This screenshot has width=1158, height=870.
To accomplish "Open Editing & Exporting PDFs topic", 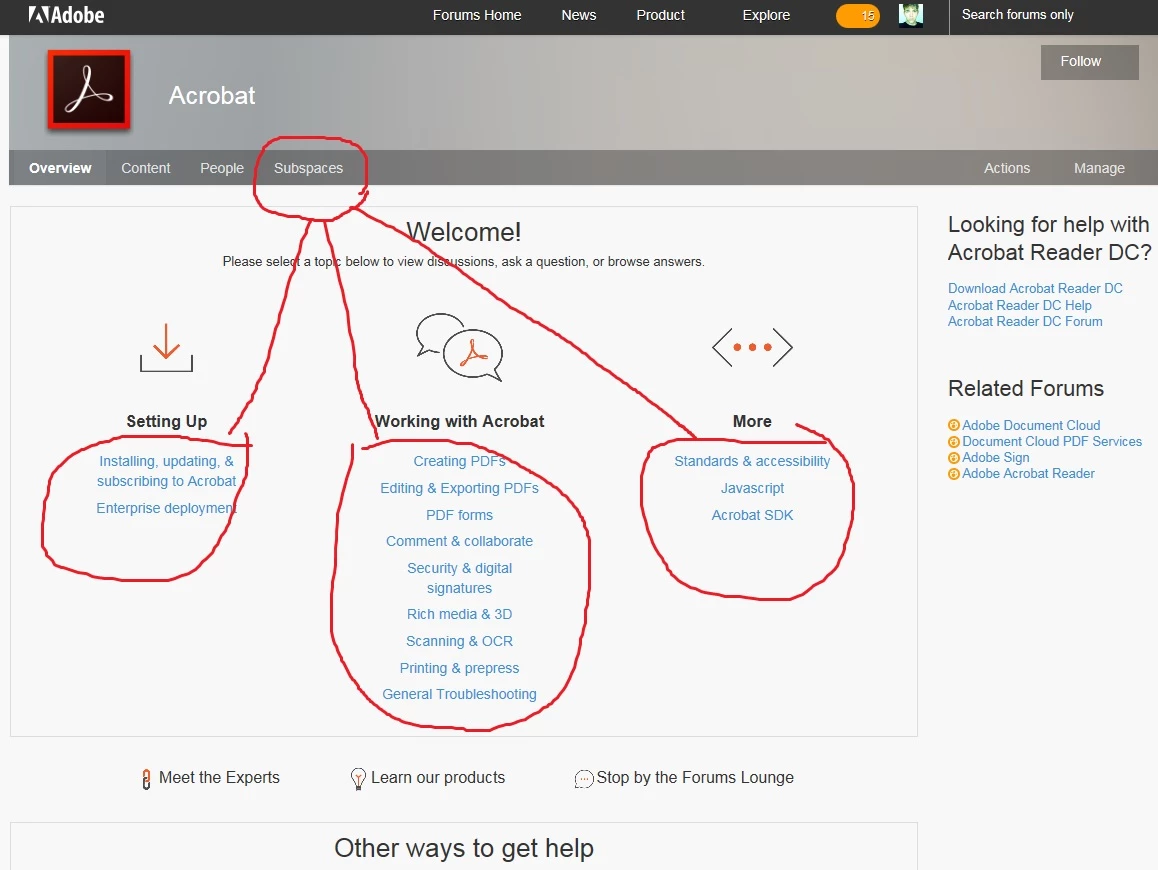I will (459, 488).
